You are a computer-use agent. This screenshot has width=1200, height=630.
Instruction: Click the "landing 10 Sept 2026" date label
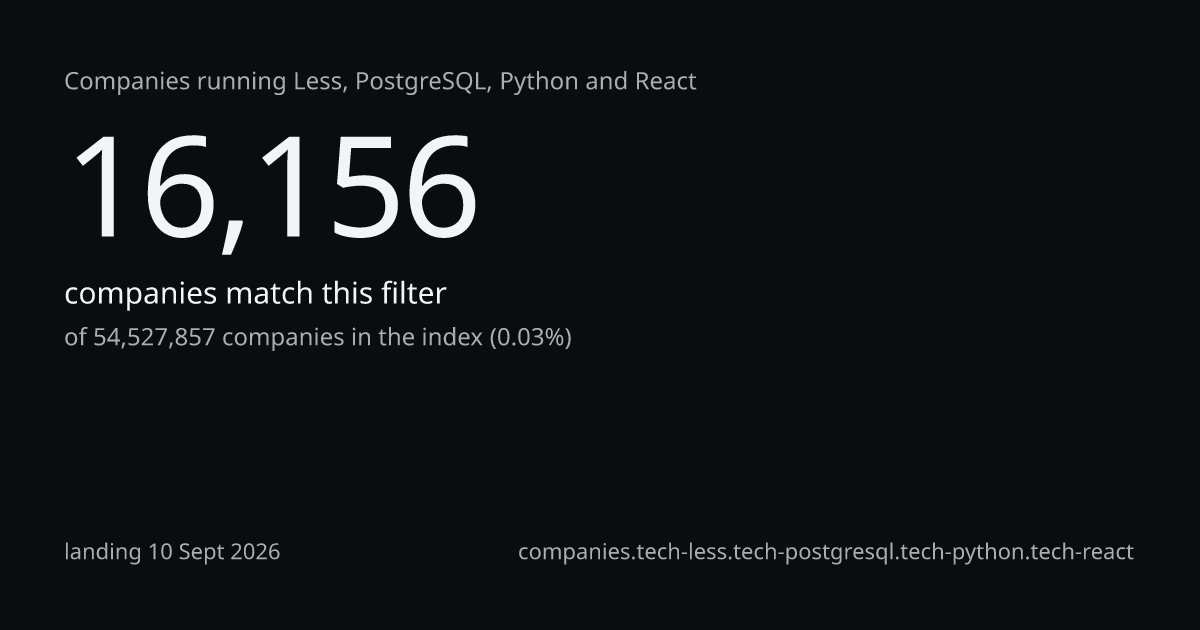click(172, 552)
